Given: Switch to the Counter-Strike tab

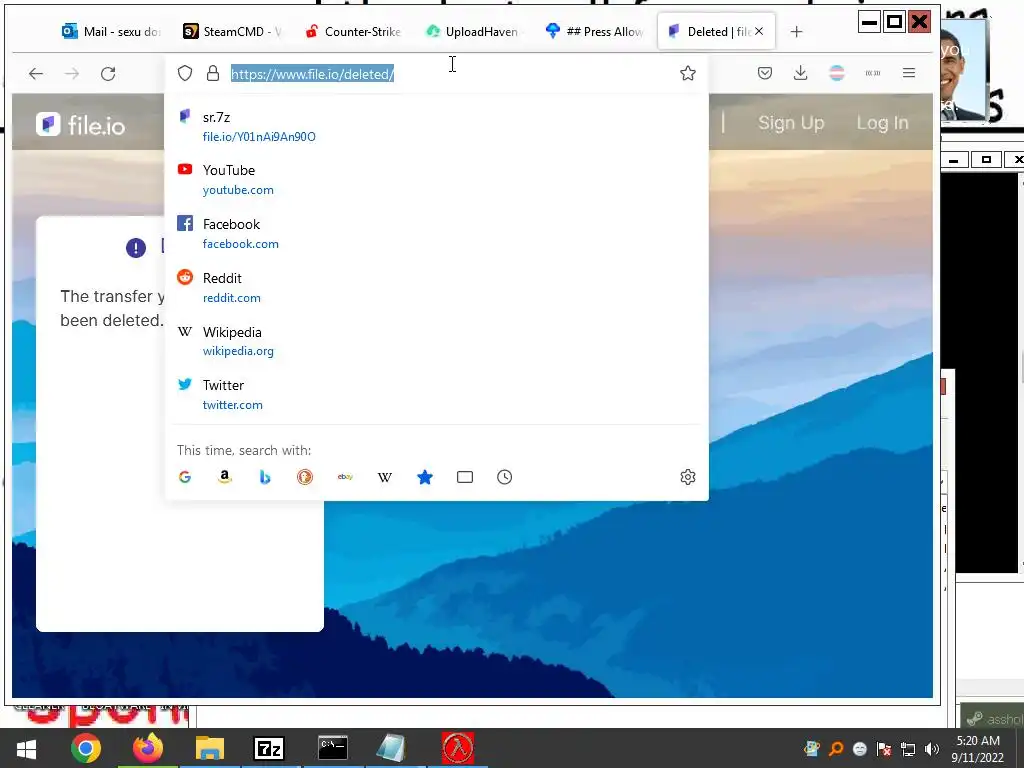Looking at the screenshot, I should tap(353, 31).
